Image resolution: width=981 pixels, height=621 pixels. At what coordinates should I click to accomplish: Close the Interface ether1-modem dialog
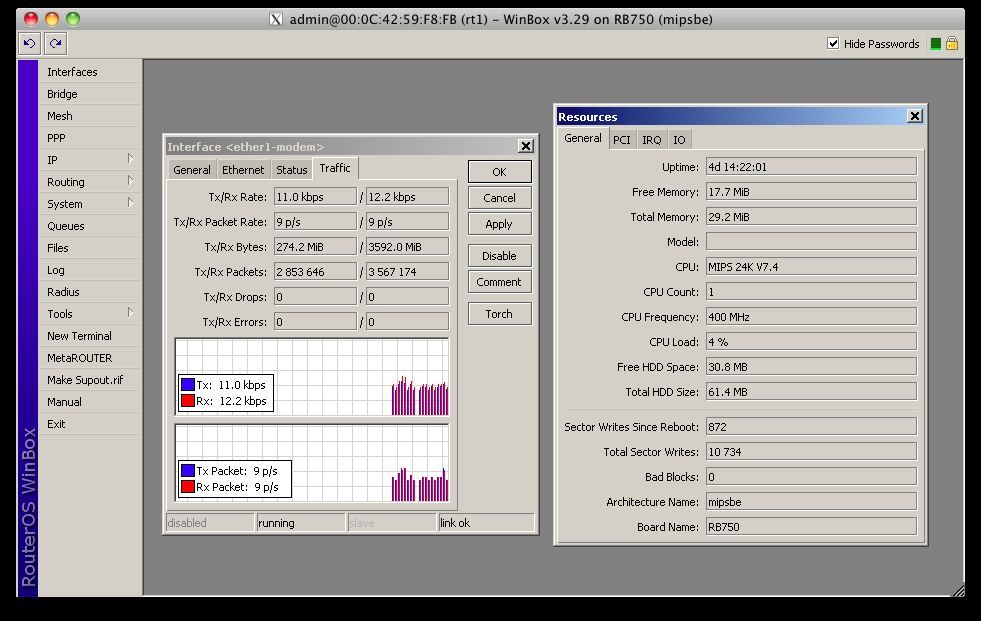(x=526, y=146)
